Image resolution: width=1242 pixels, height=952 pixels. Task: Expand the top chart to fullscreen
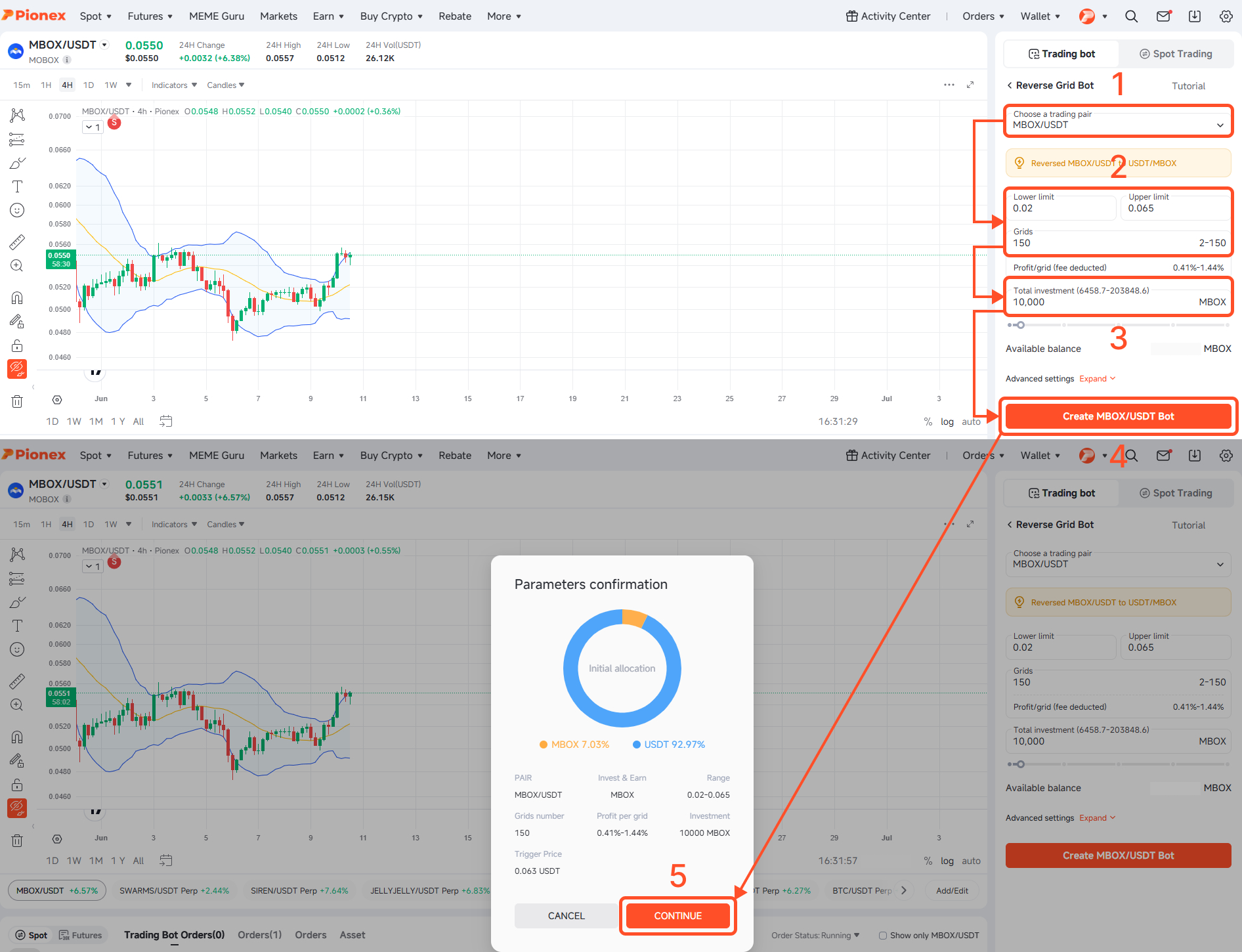coord(970,85)
